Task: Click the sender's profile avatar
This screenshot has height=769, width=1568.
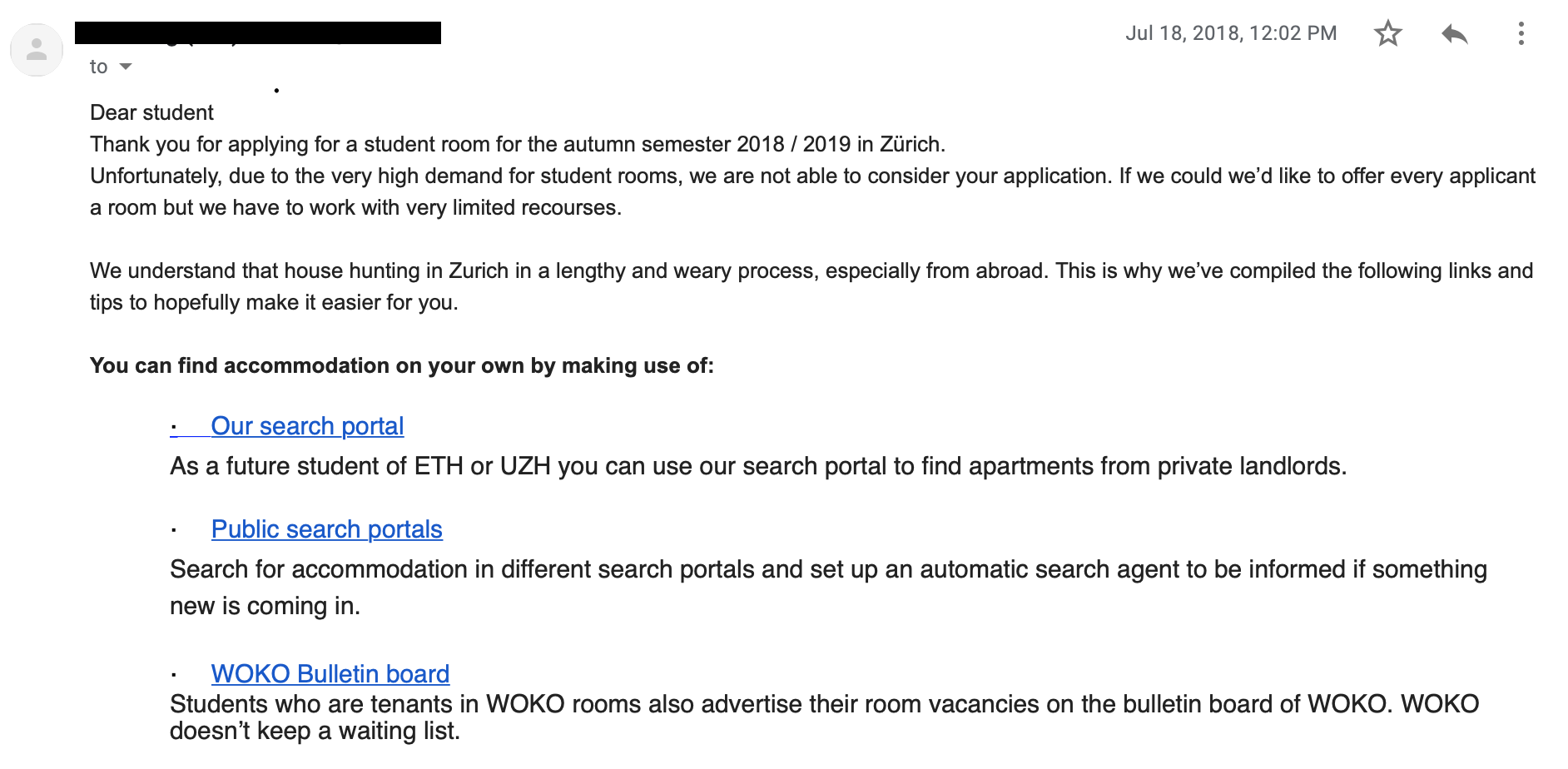Action: coord(37,50)
